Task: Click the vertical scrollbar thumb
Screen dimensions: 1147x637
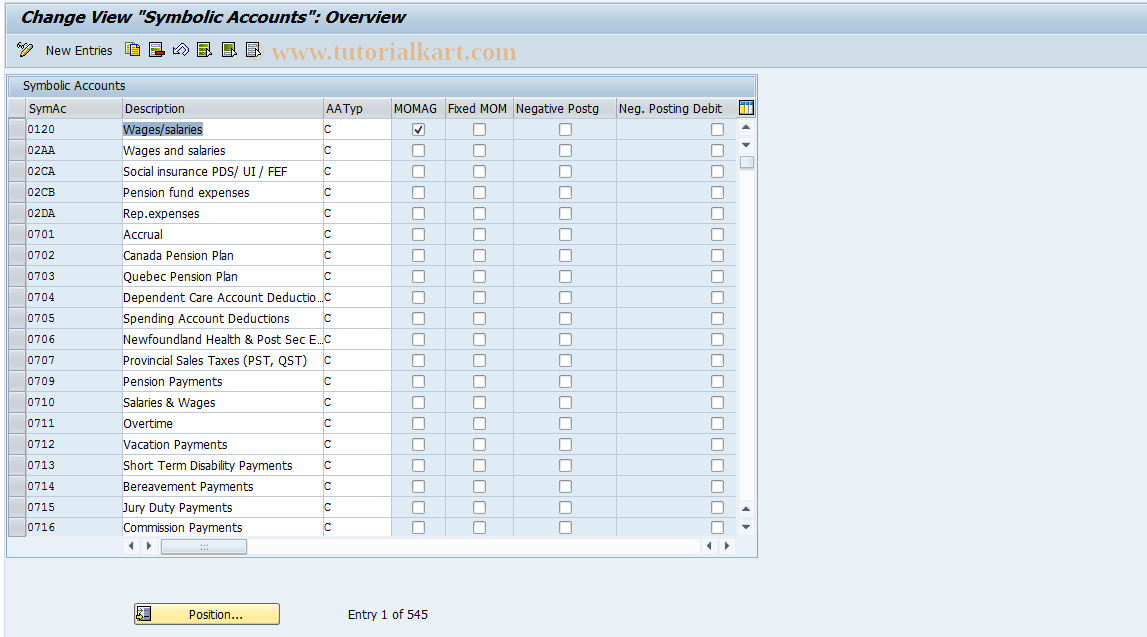Action: point(746,162)
